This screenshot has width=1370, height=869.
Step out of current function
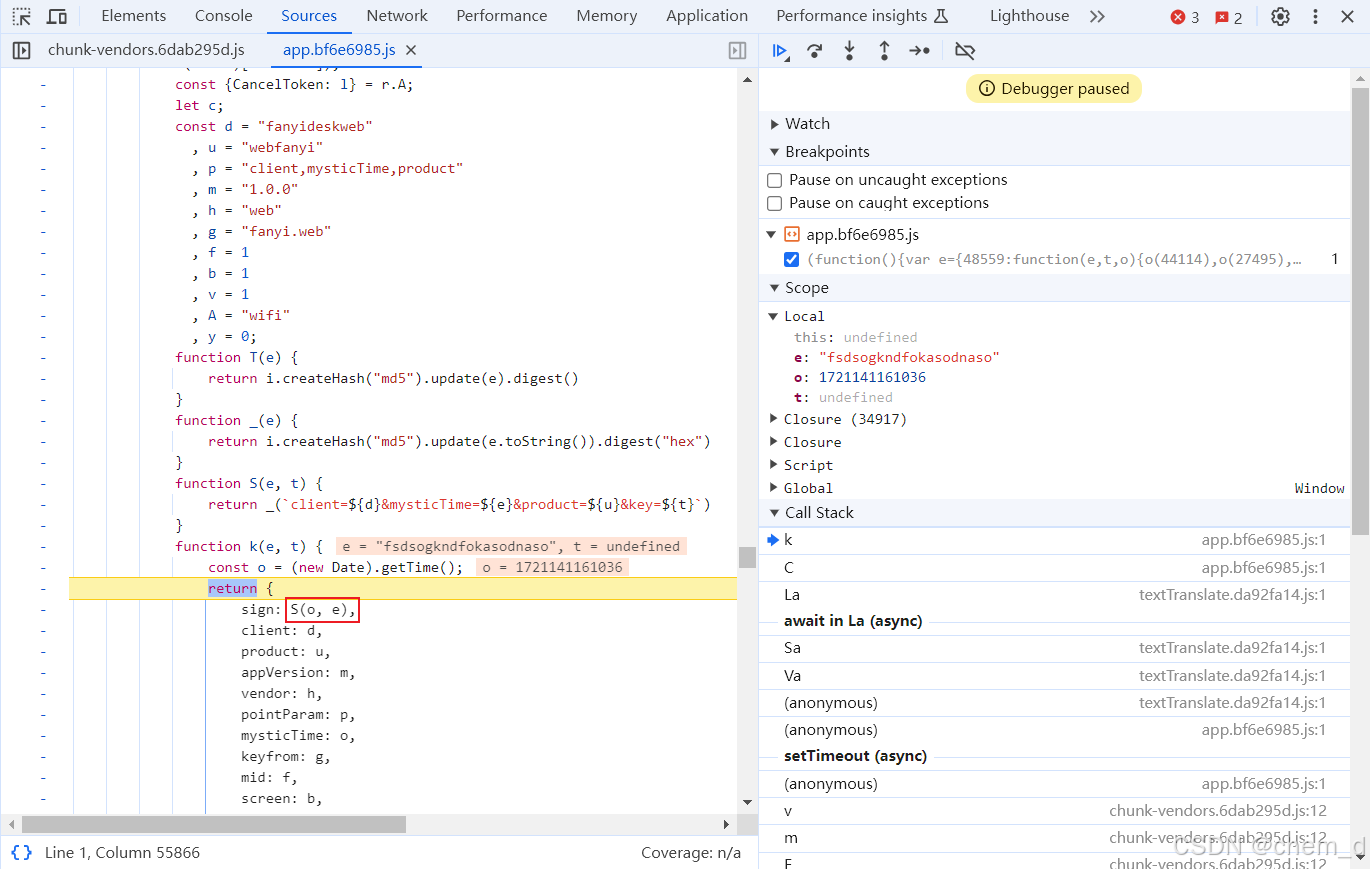coord(884,51)
